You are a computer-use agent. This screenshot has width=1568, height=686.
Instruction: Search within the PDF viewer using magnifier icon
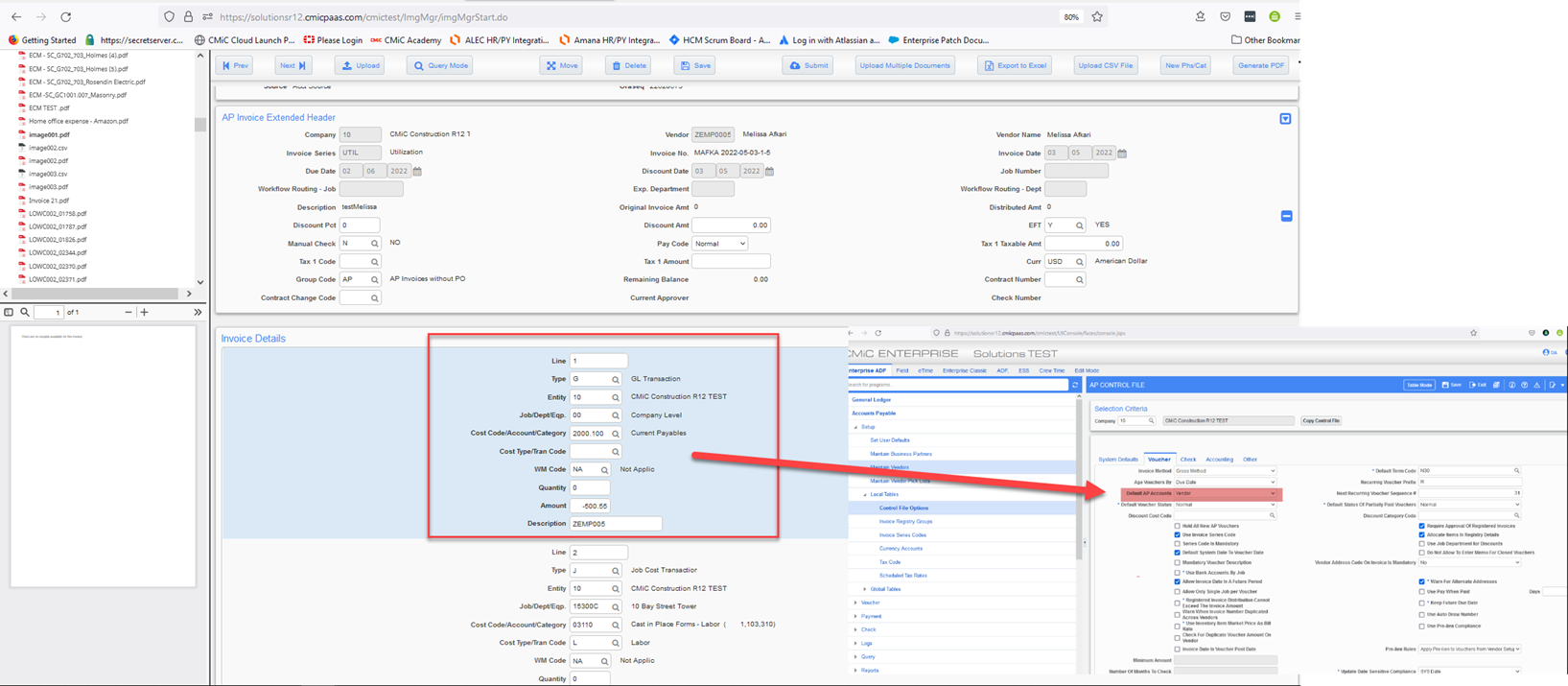tap(25, 312)
